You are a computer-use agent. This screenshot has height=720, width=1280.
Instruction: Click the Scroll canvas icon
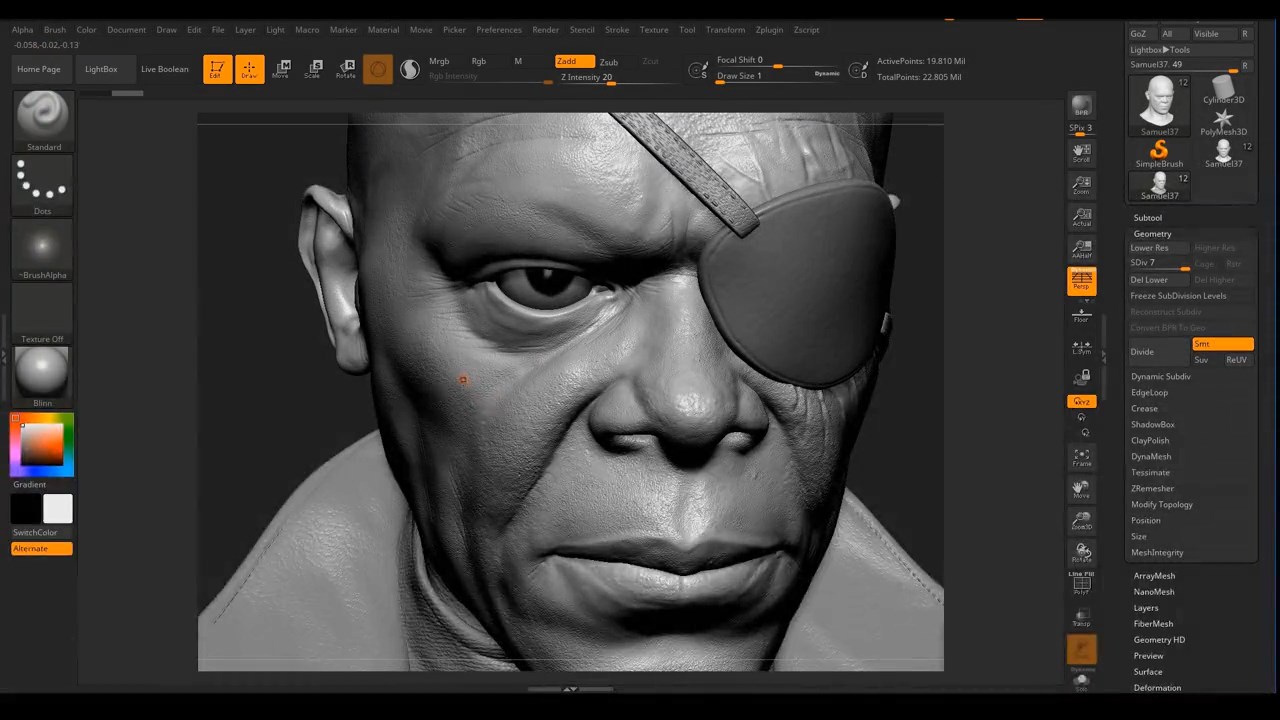(x=1081, y=152)
